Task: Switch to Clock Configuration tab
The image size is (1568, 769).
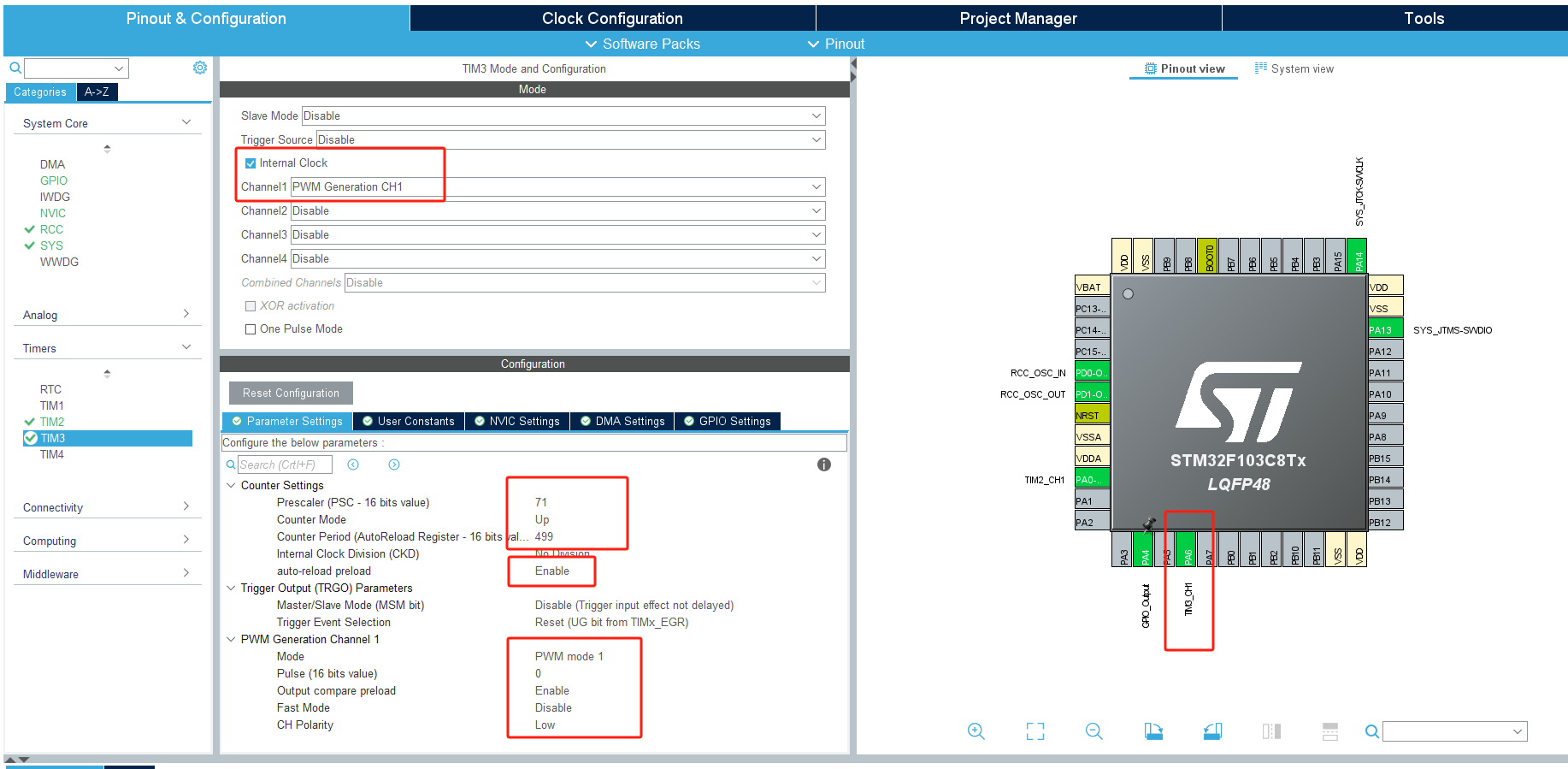Action: coord(612,18)
